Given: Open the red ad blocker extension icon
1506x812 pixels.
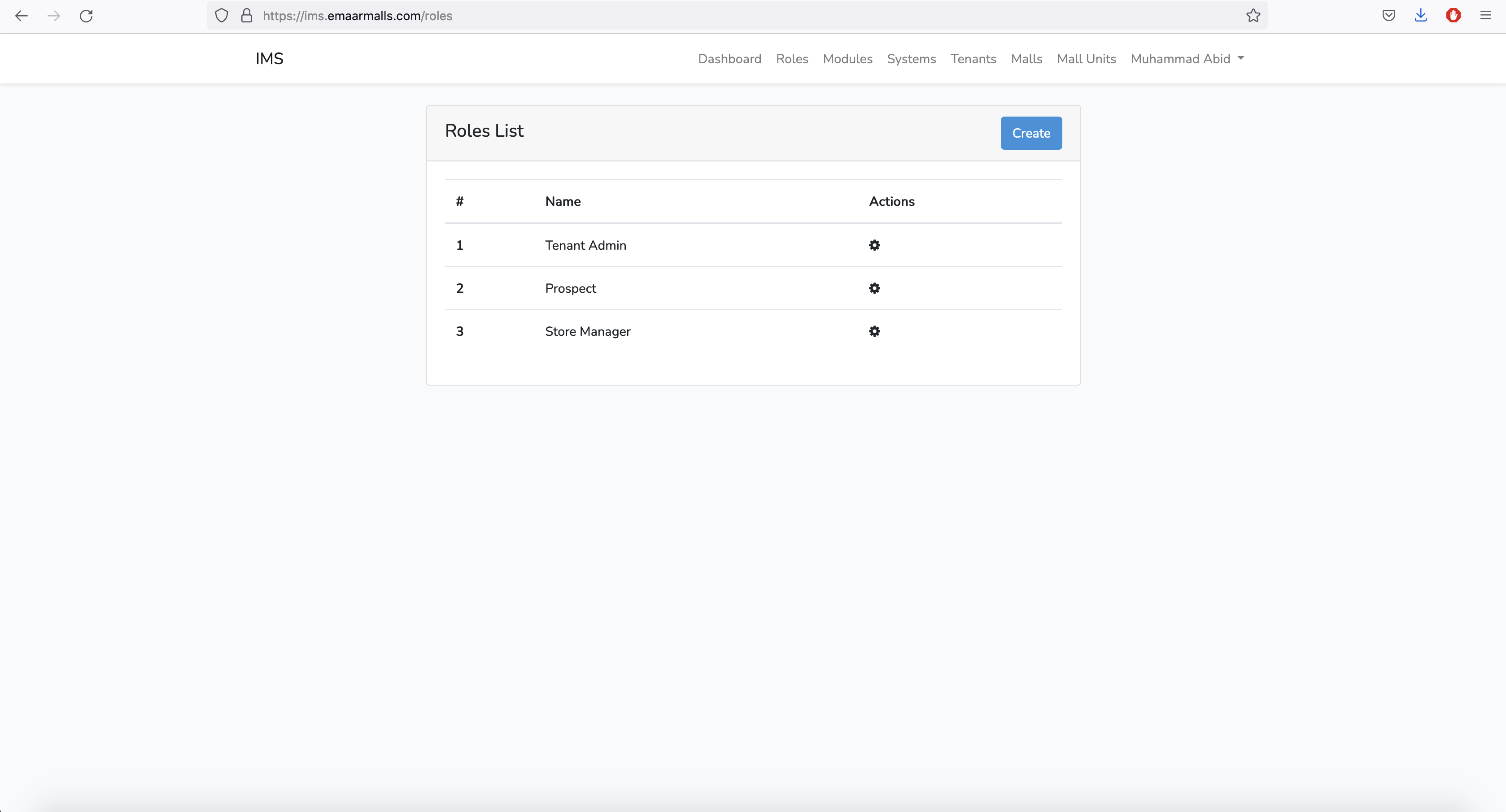Looking at the screenshot, I should 1454,16.
